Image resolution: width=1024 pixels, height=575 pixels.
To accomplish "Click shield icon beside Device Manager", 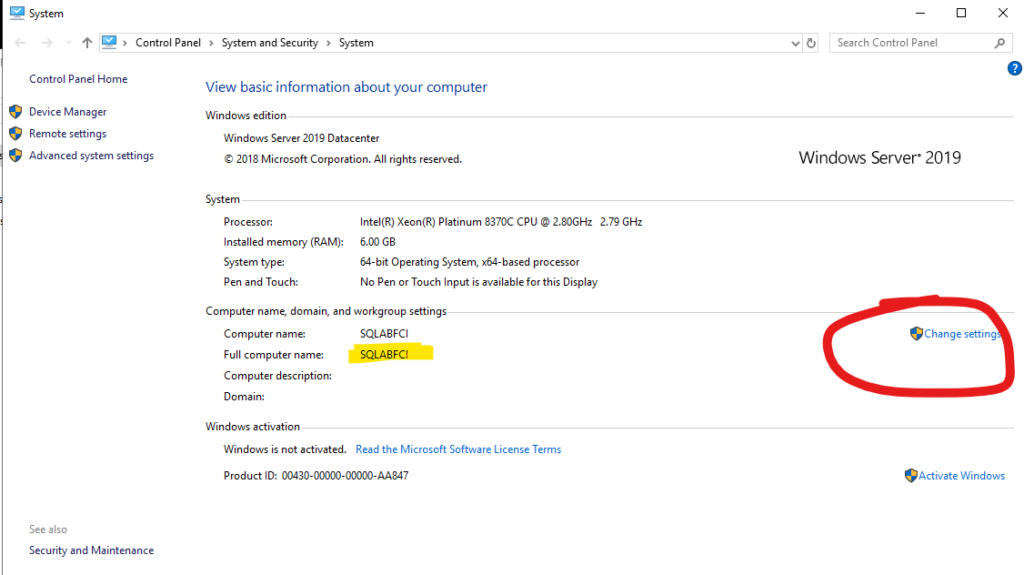I will point(16,112).
